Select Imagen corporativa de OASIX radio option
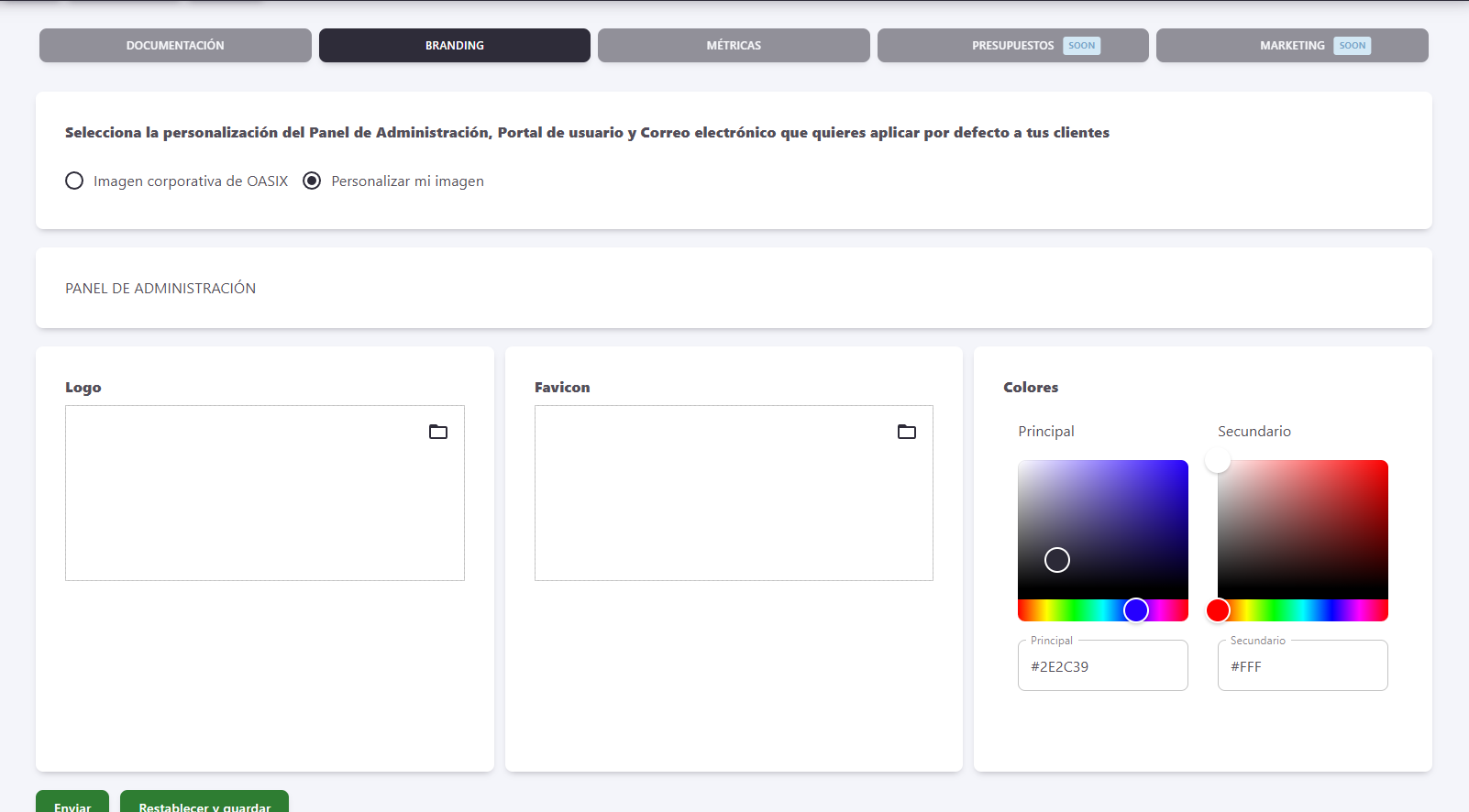Screen dimensions: 1469x812 tap(74, 181)
